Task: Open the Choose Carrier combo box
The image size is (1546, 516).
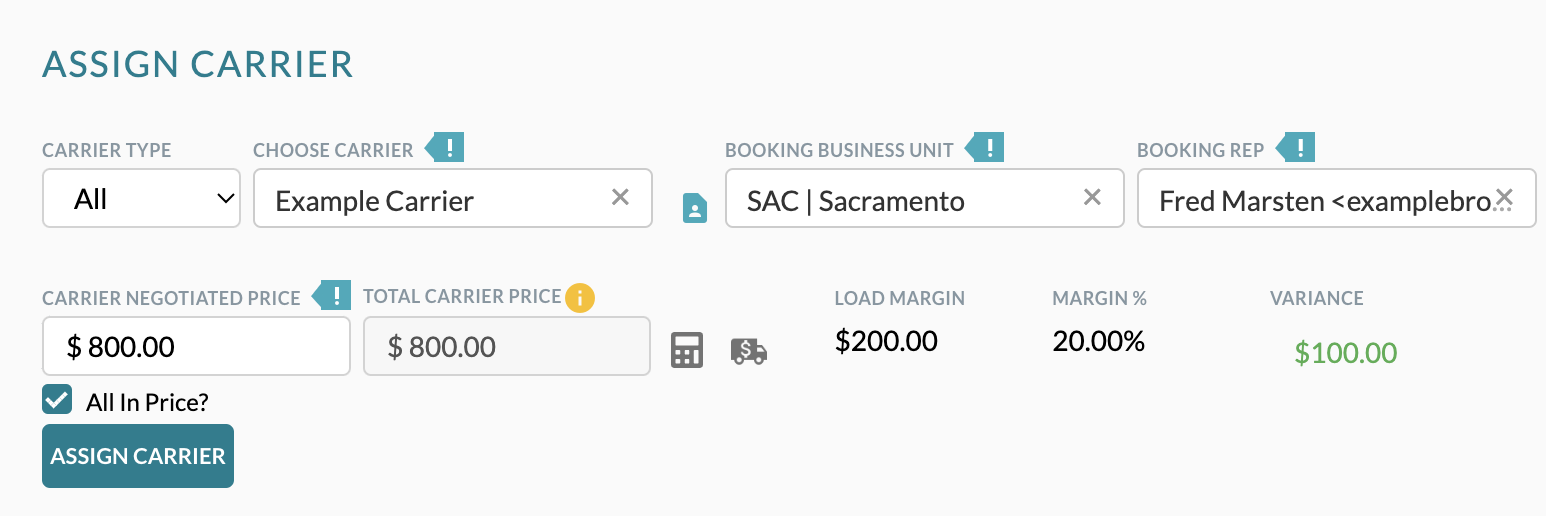Action: click(x=453, y=198)
